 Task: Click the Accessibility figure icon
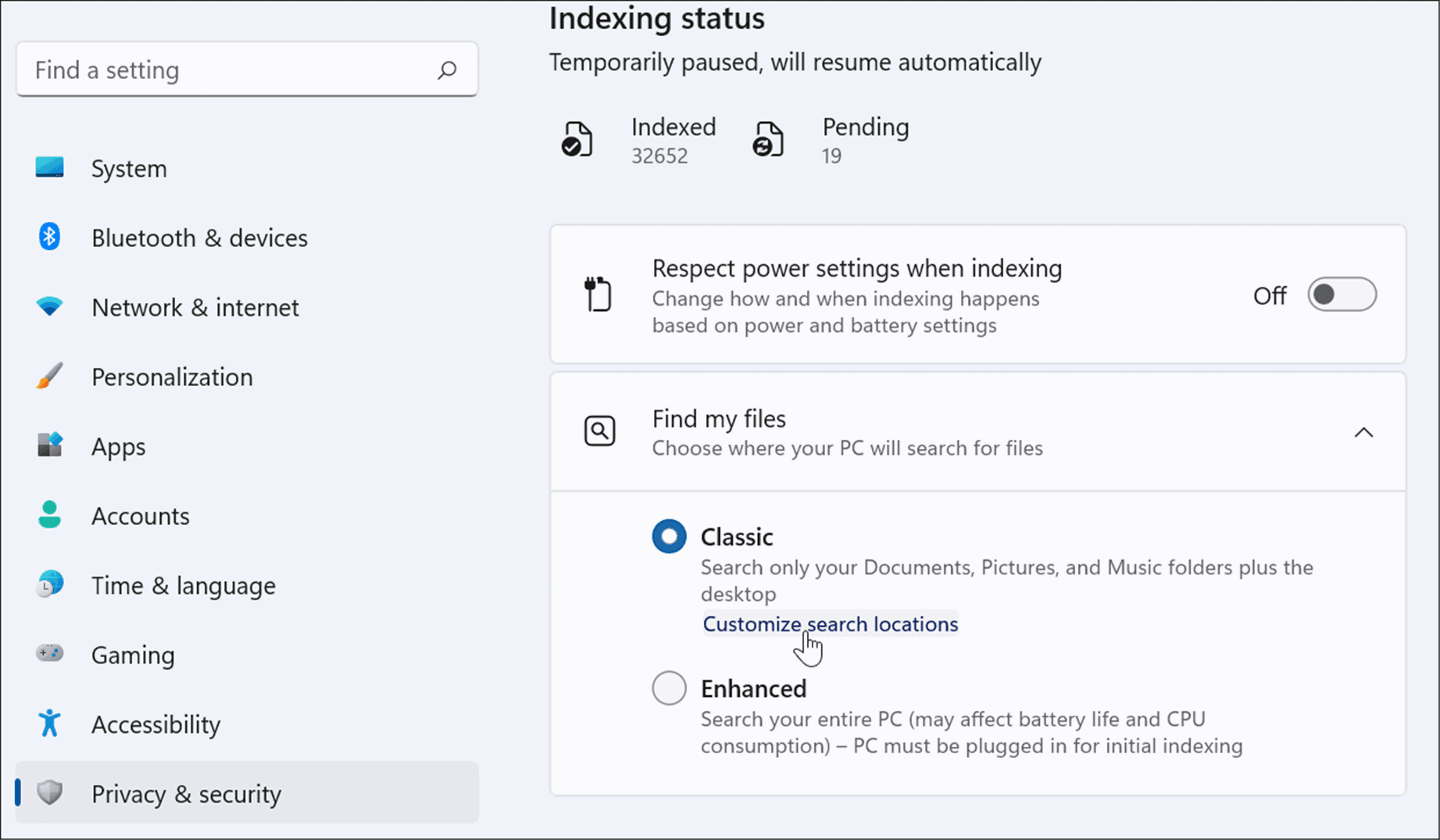pyautogui.click(x=48, y=724)
